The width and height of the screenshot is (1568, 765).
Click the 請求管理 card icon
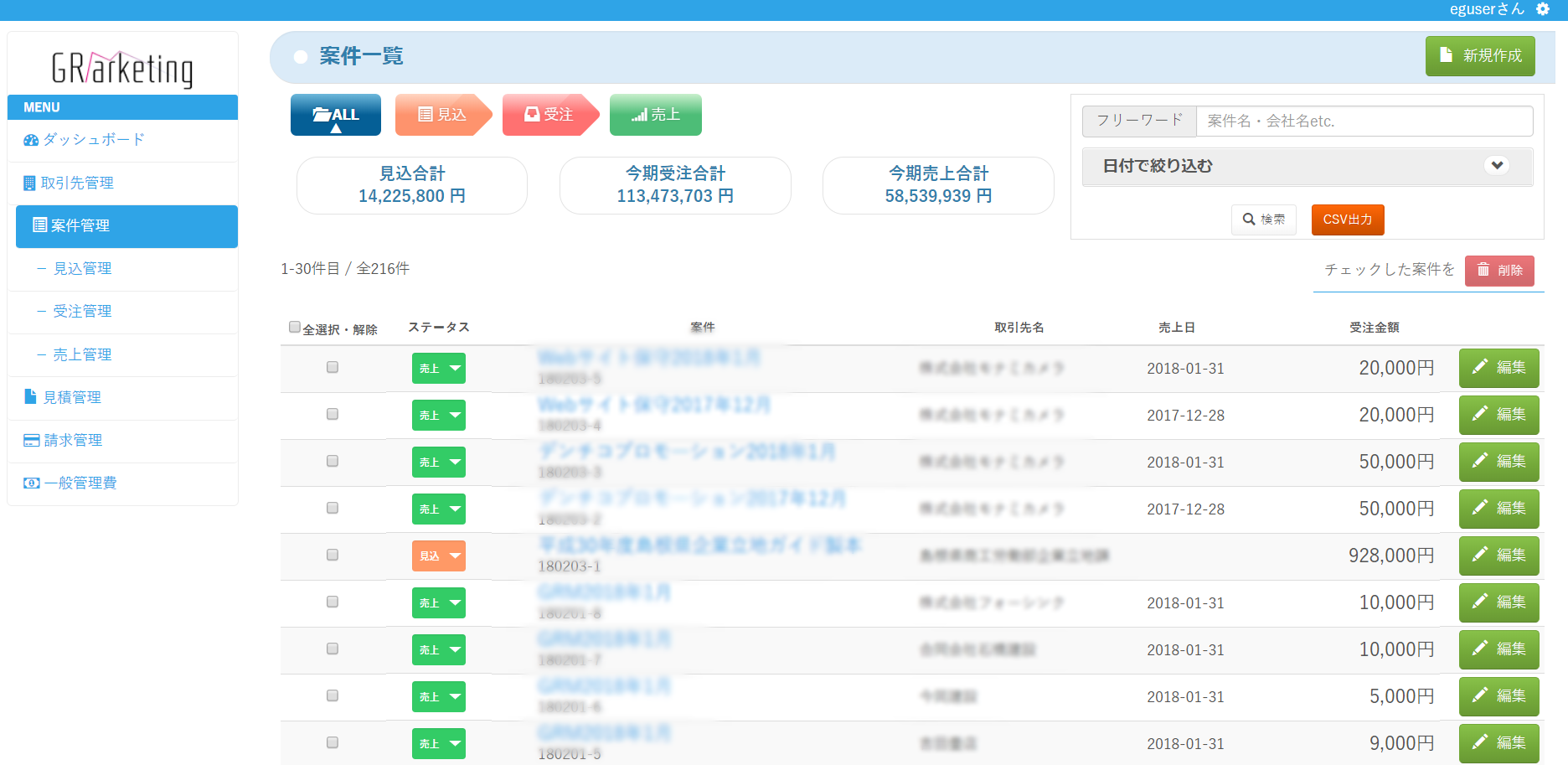tap(32, 441)
